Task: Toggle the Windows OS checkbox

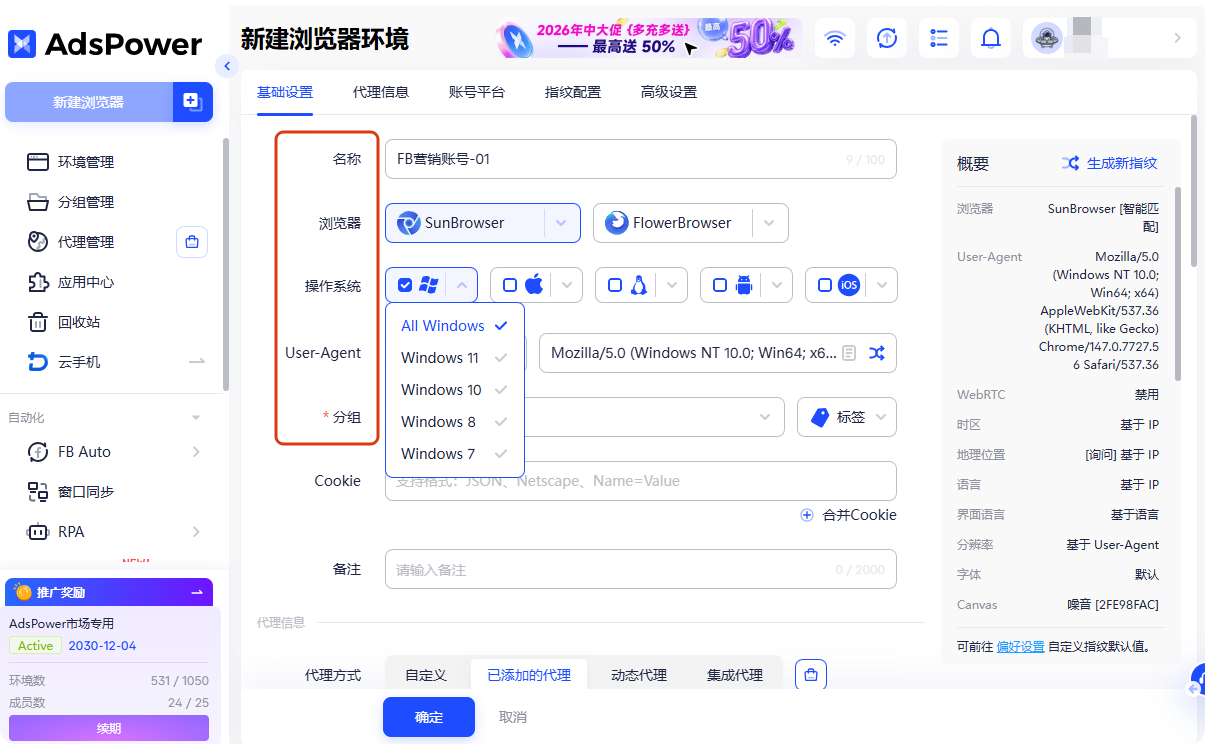Action: click(x=404, y=285)
